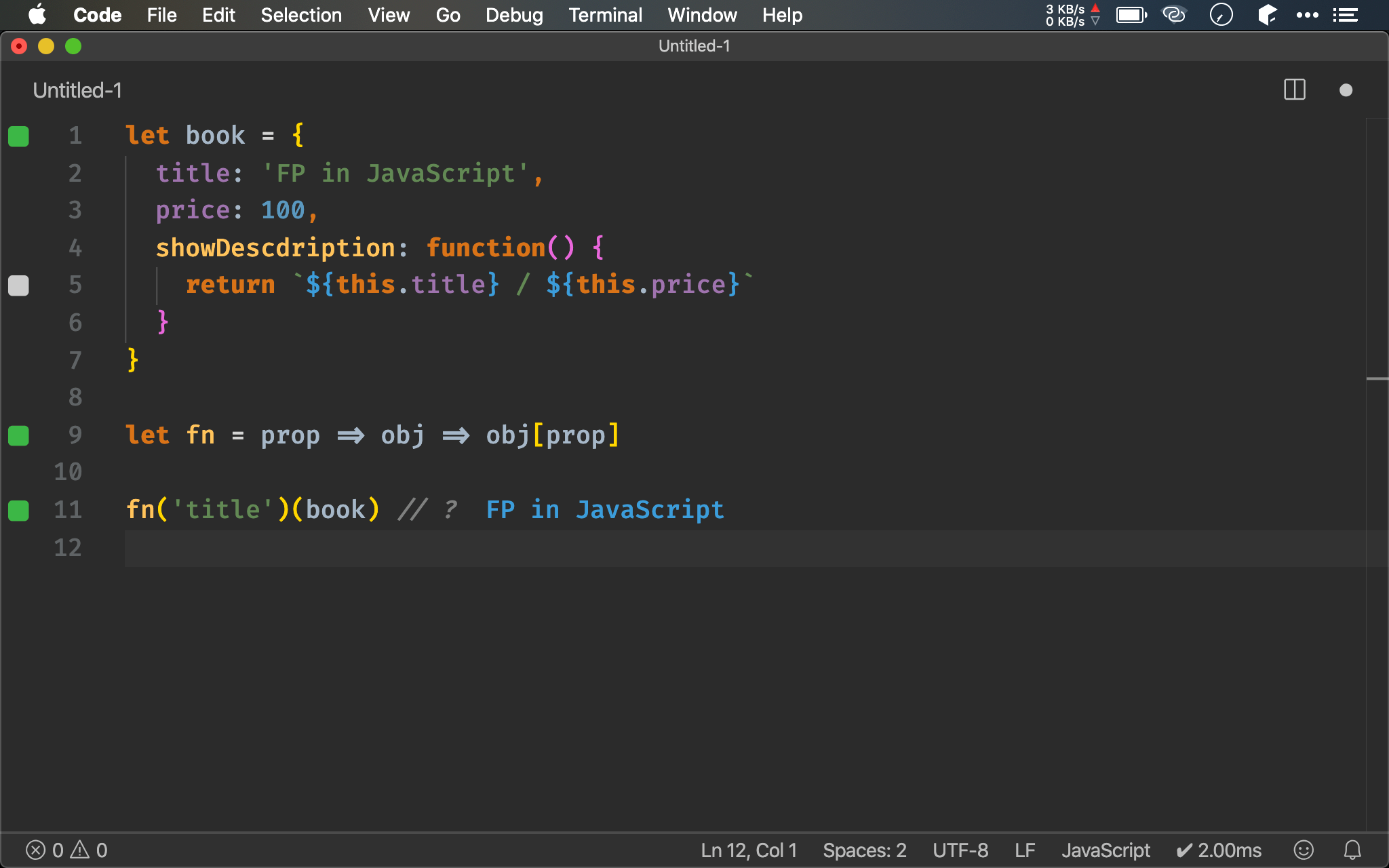Click the unsaved changes dot indicator
The width and height of the screenshot is (1389, 868).
pos(1346,90)
